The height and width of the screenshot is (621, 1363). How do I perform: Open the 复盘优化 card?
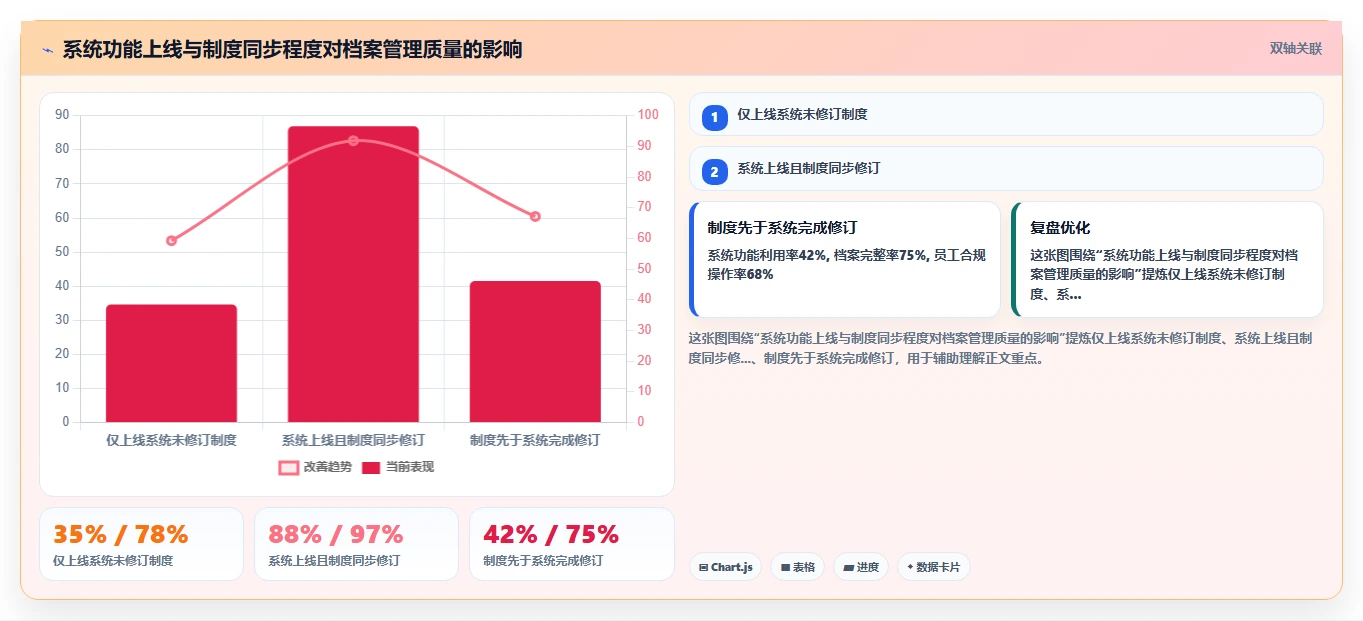(1167, 260)
